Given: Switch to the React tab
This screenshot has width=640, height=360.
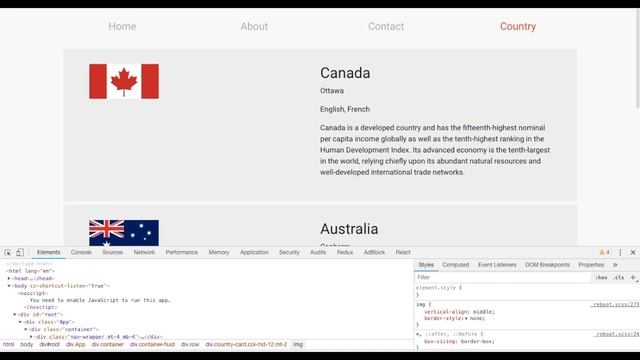Looking at the screenshot, I should (x=403, y=252).
